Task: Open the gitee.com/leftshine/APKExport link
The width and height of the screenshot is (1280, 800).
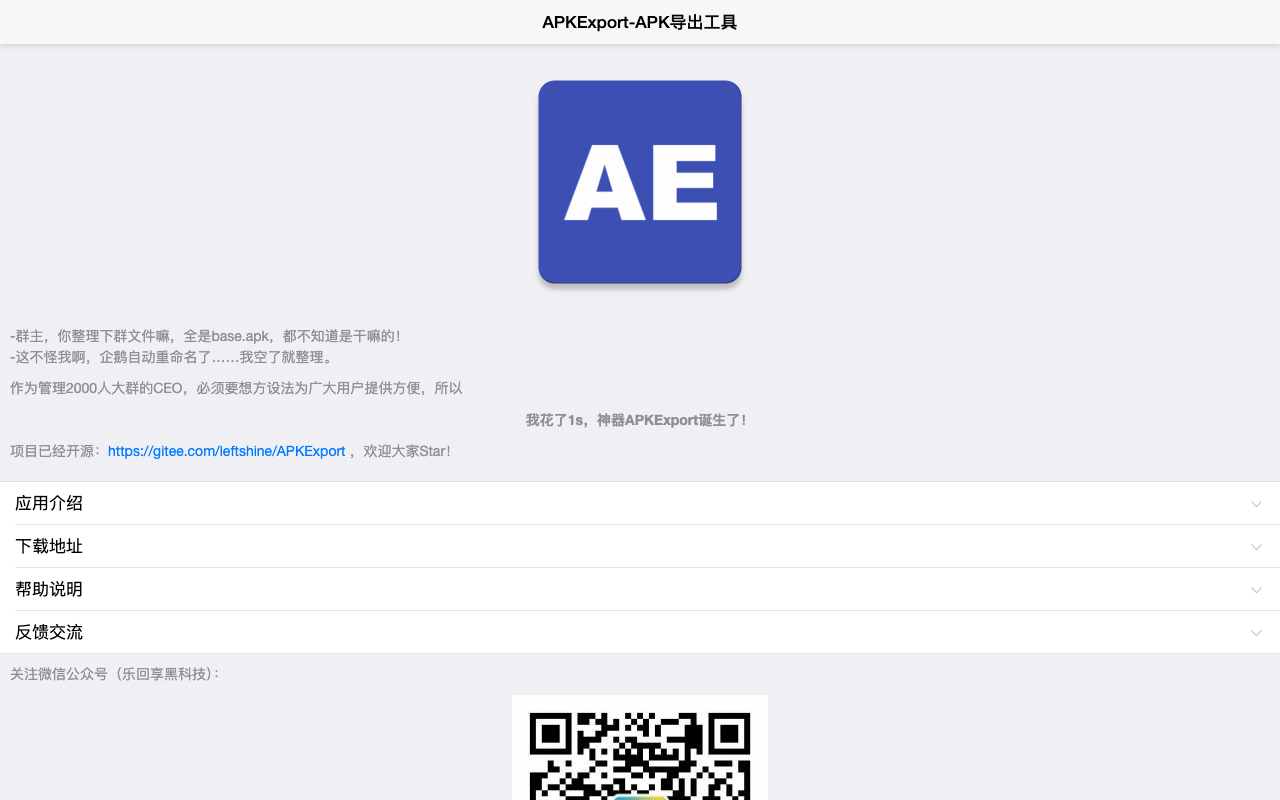Action: [x=227, y=451]
